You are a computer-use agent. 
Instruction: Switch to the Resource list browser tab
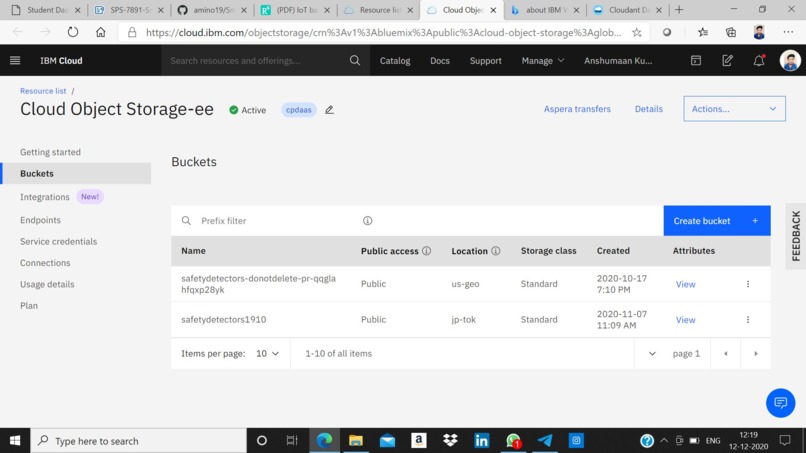tap(378, 10)
